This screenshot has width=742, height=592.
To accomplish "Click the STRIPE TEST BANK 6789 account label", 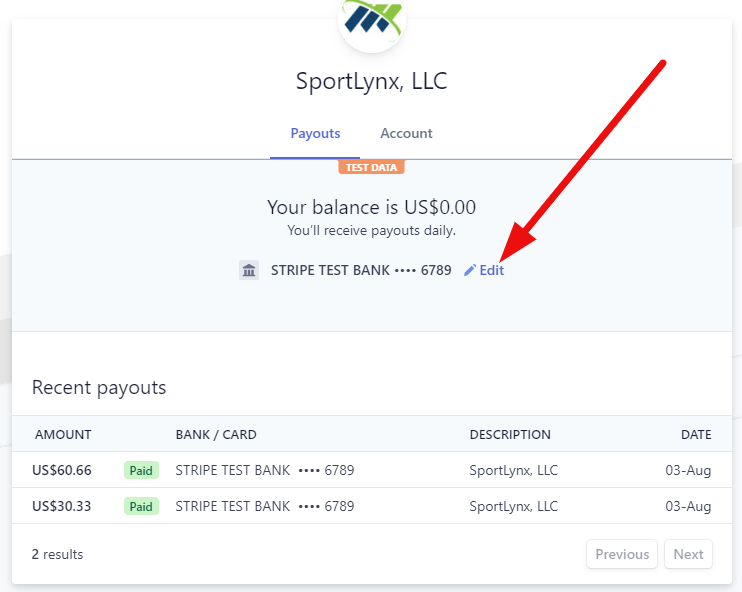I will (x=361, y=270).
